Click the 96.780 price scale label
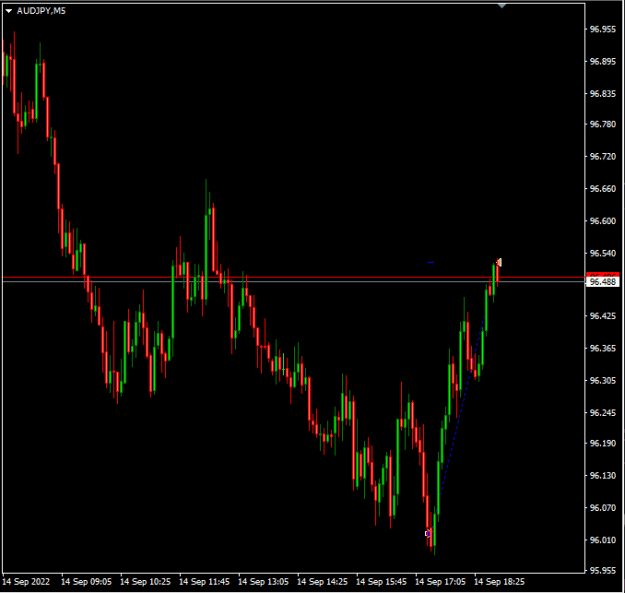Image resolution: width=625 pixels, height=593 pixels. point(602,124)
